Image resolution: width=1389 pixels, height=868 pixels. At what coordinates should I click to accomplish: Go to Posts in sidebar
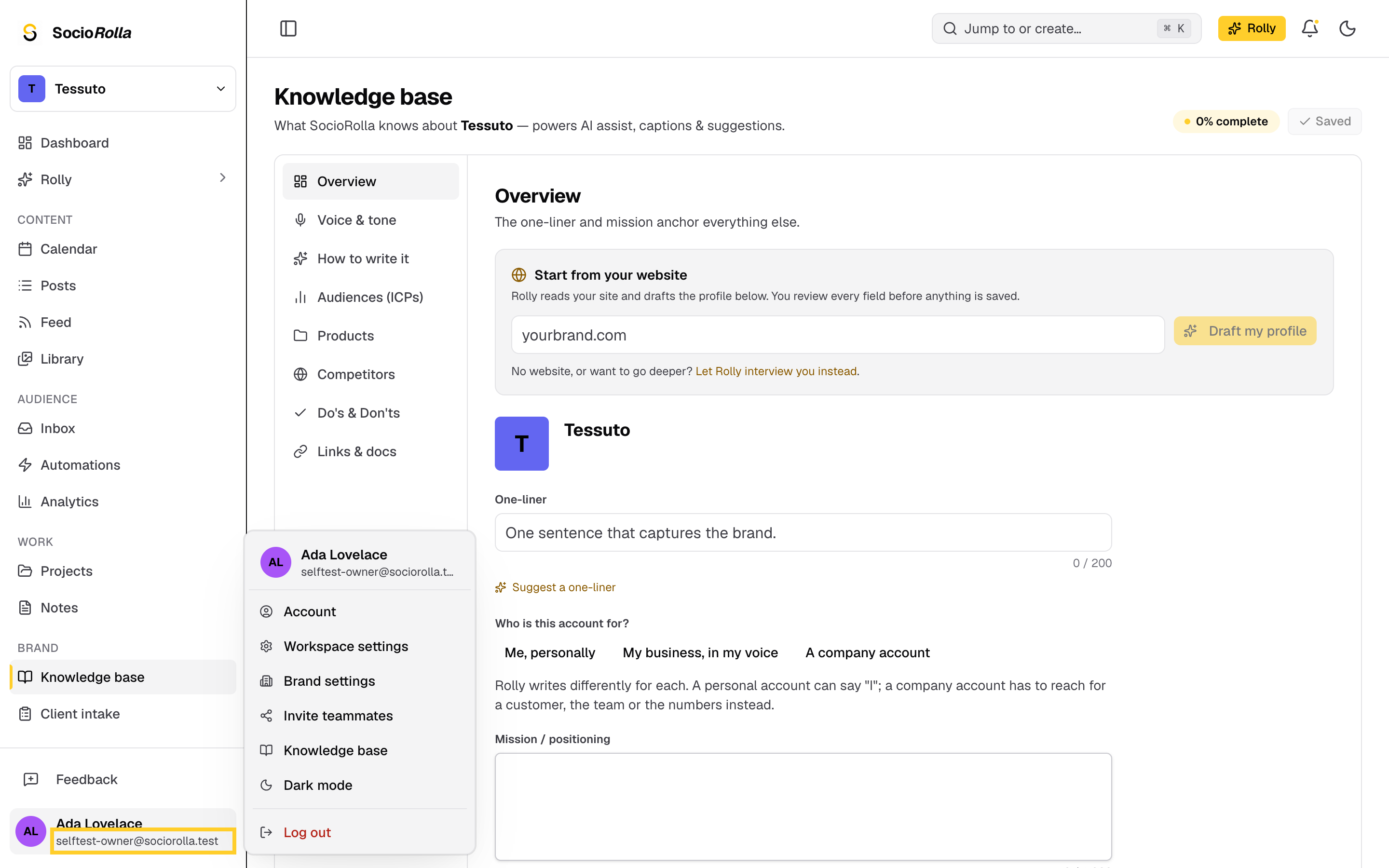[123, 285]
